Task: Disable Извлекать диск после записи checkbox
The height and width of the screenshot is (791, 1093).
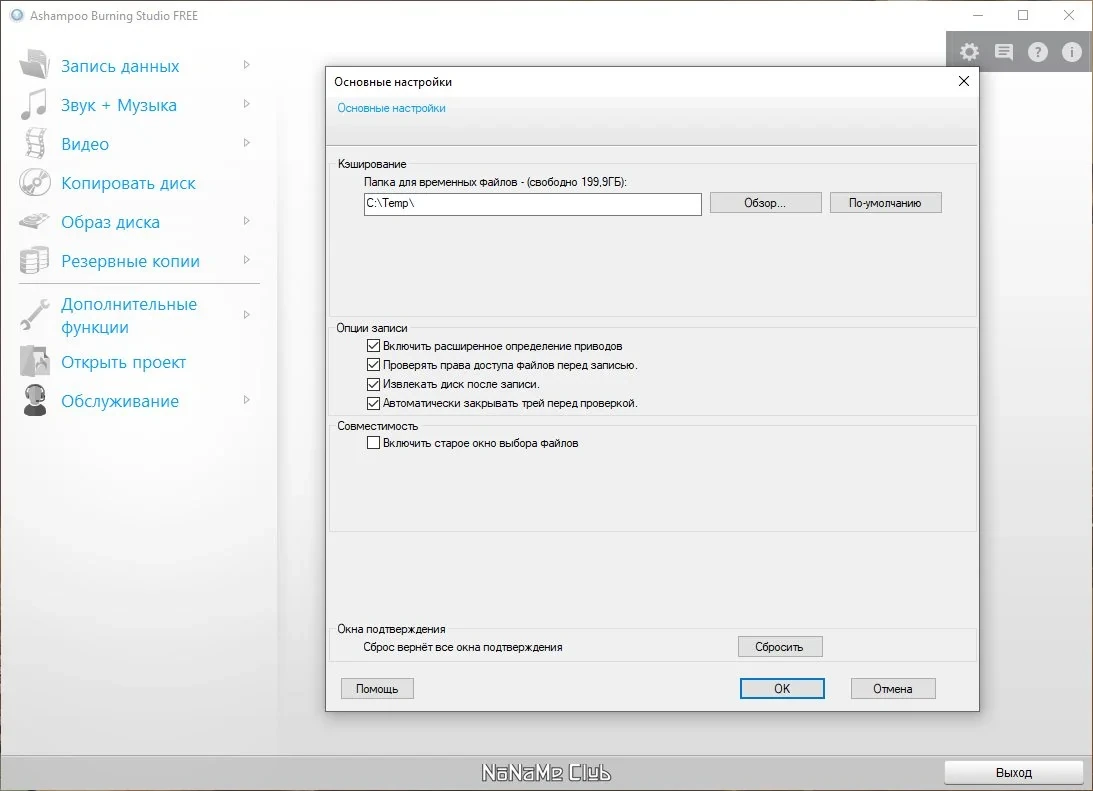Action: pyautogui.click(x=373, y=384)
